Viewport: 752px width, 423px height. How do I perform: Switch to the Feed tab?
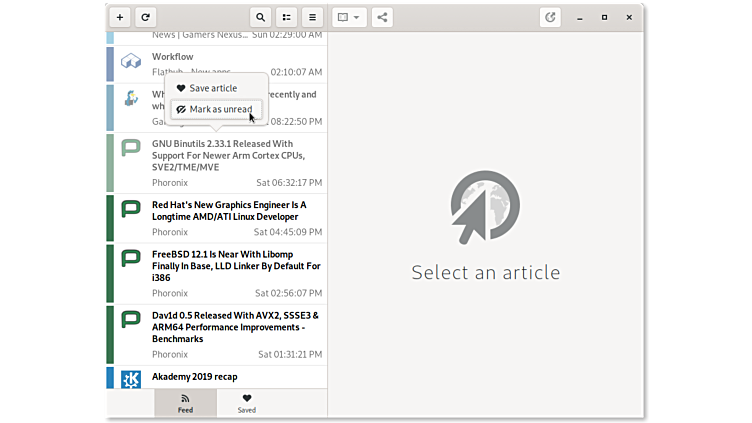coord(185,403)
